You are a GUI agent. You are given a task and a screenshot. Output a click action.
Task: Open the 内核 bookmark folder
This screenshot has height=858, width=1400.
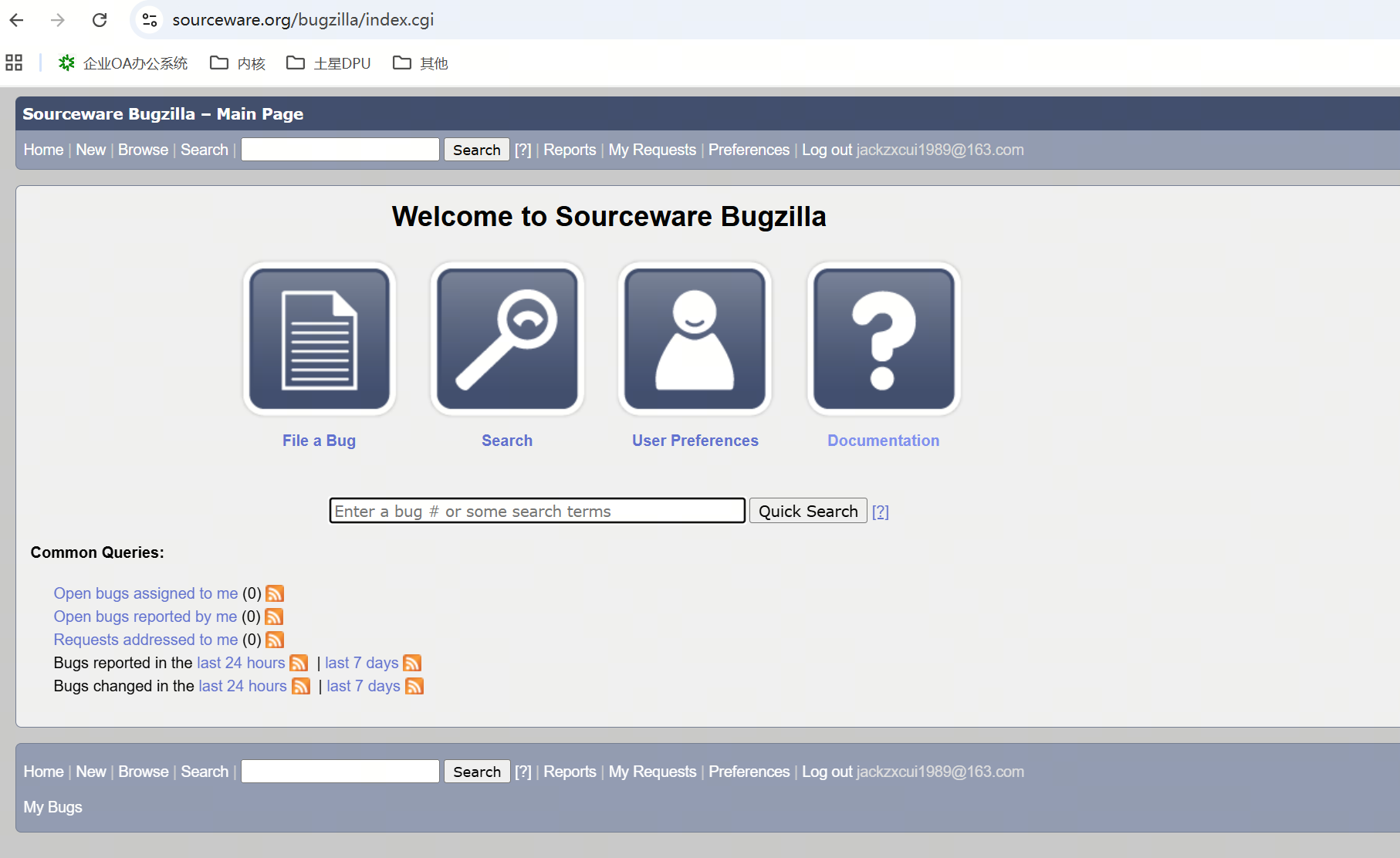(x=238, y=63)
